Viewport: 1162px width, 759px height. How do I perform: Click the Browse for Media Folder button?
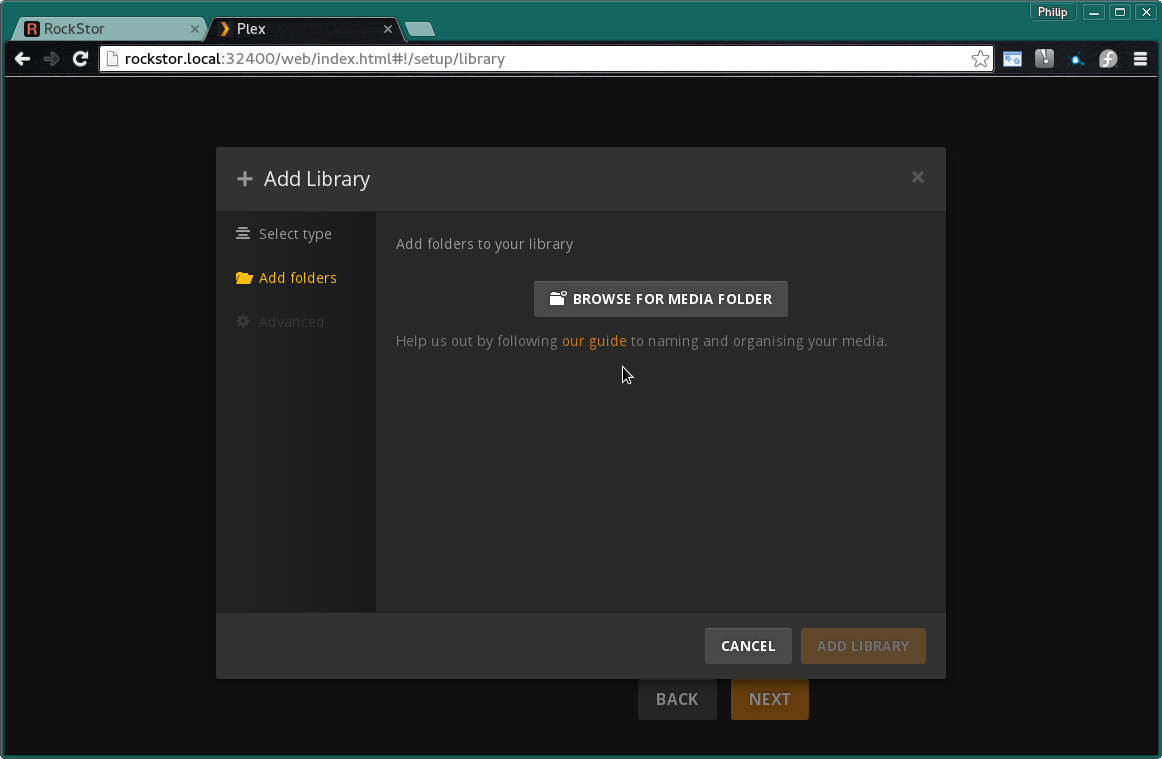coord(660,299)
